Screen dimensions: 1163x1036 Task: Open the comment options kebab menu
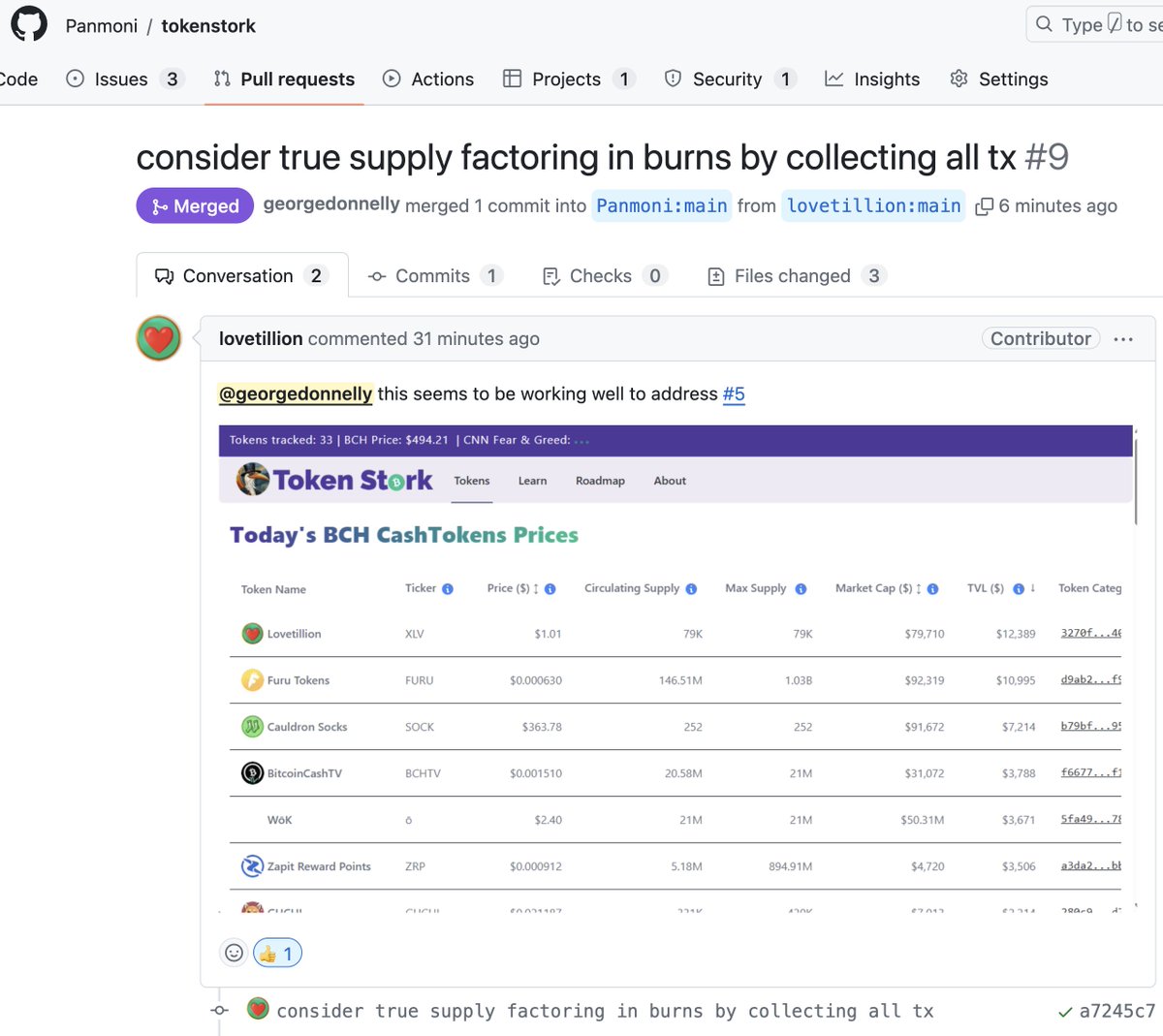pyautogui.click(x=1123, y=338)
